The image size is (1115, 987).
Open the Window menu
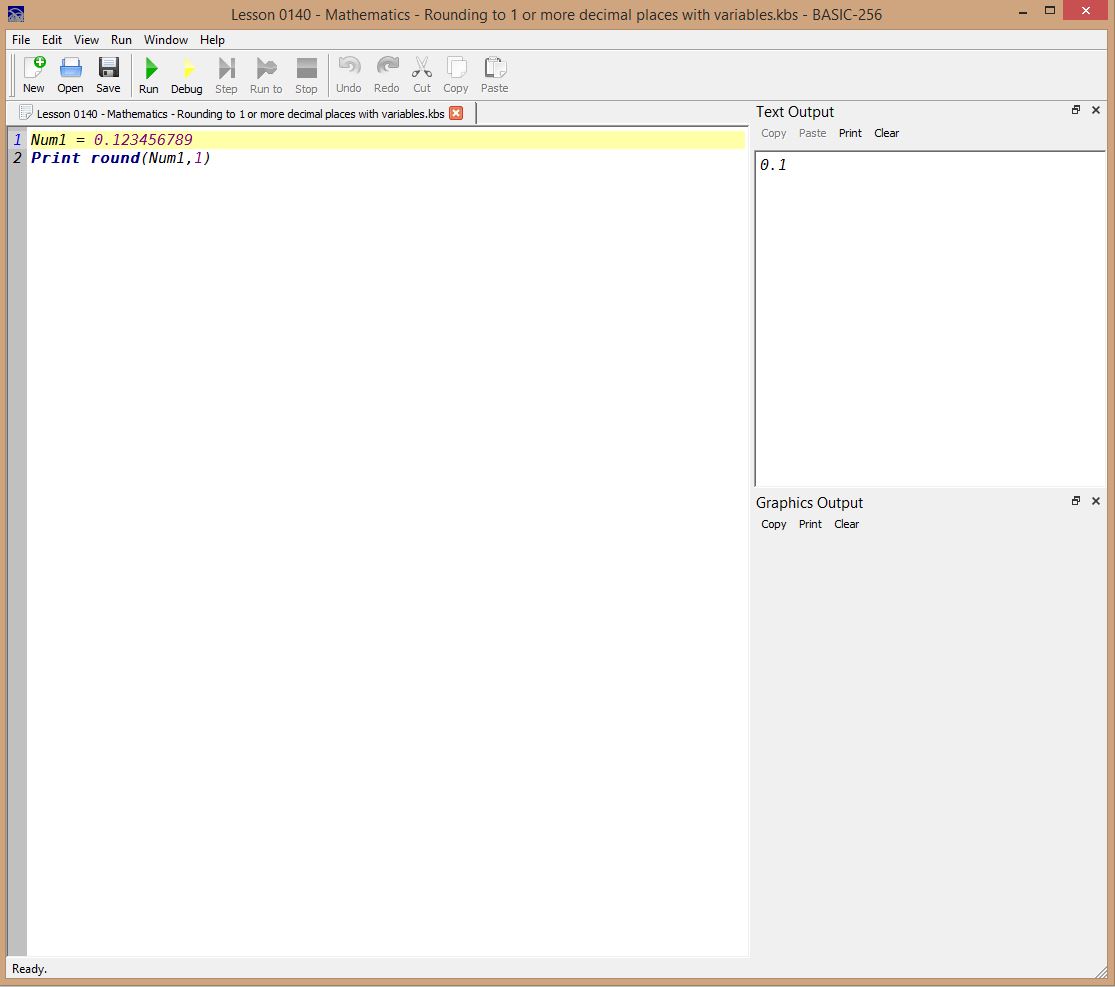pos(165,40)
